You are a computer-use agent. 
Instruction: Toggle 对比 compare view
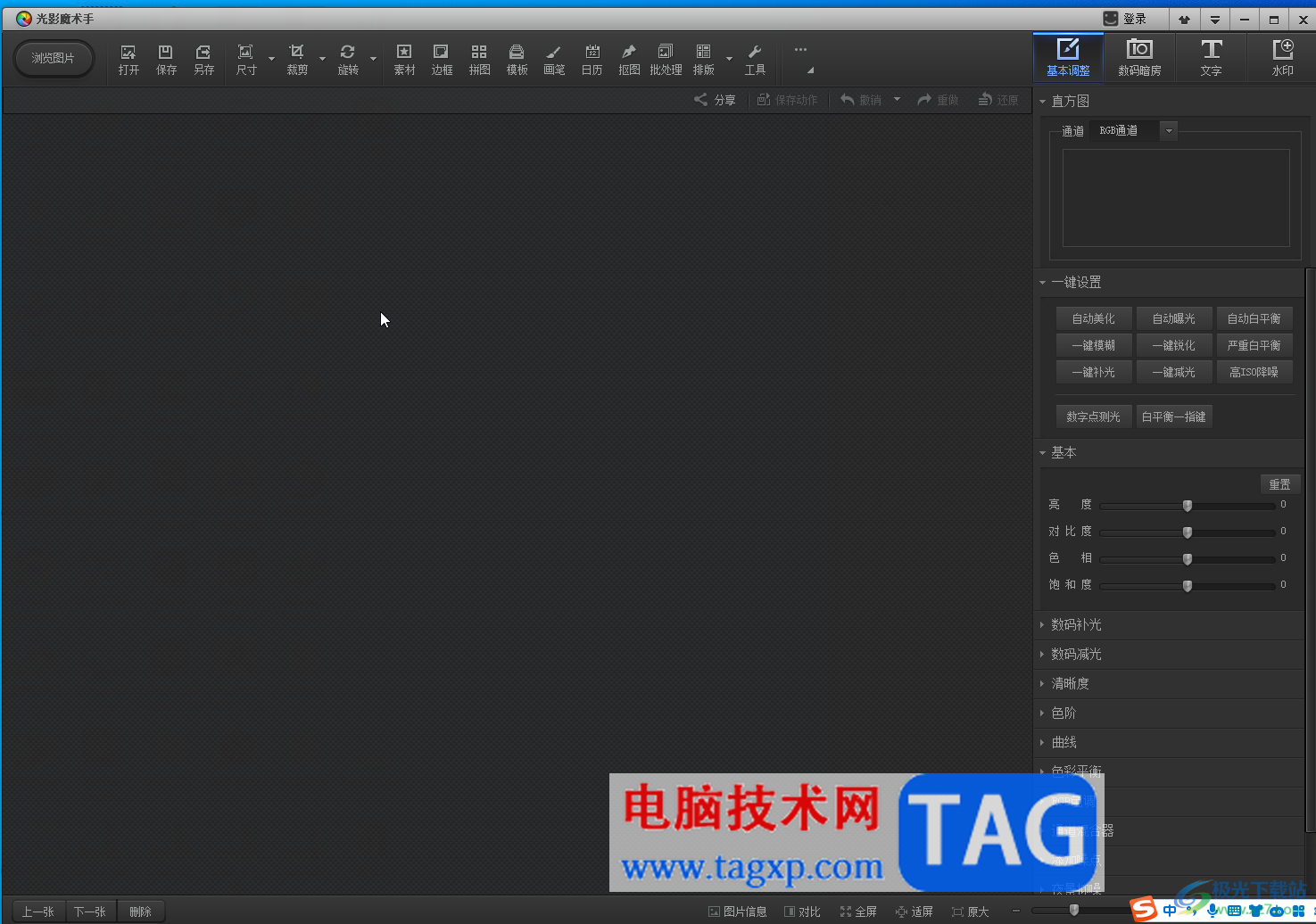click(x=802, y=912)
